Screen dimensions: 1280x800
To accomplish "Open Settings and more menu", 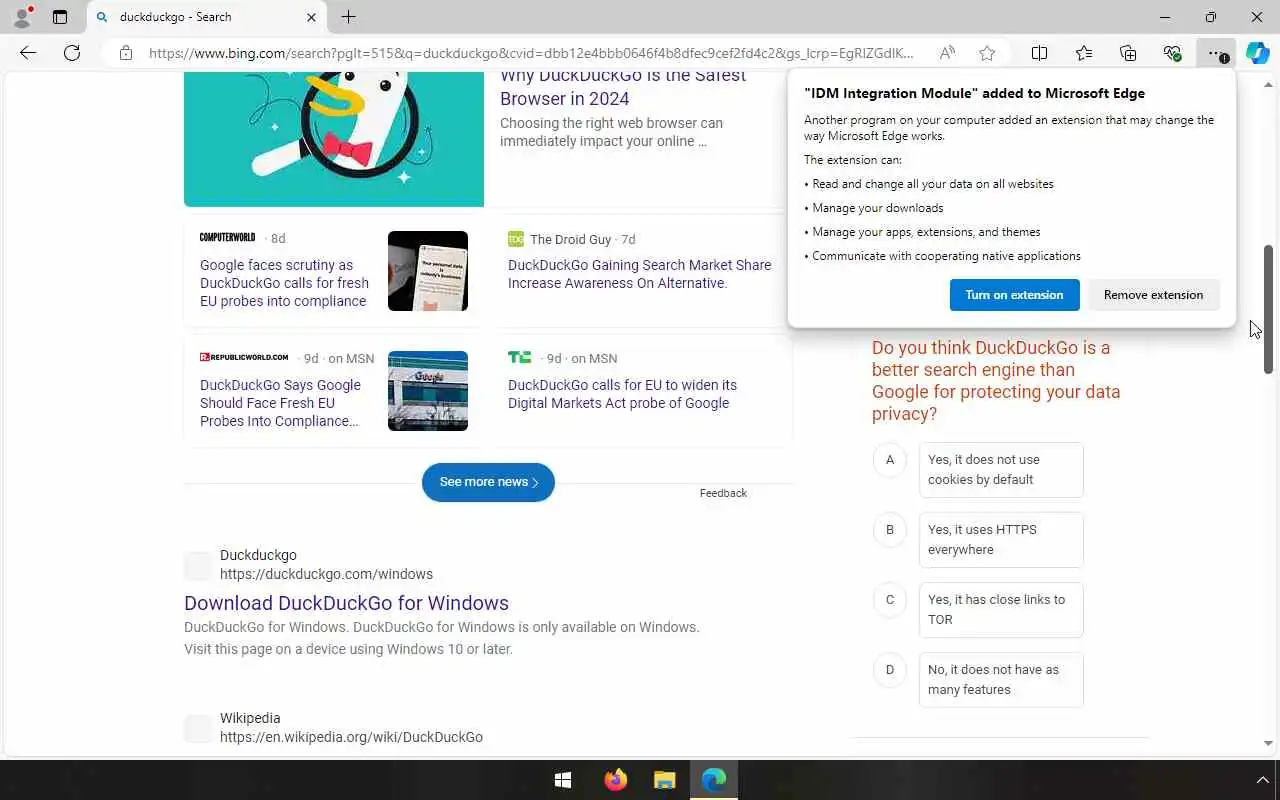I will (x=1216, y=53).
